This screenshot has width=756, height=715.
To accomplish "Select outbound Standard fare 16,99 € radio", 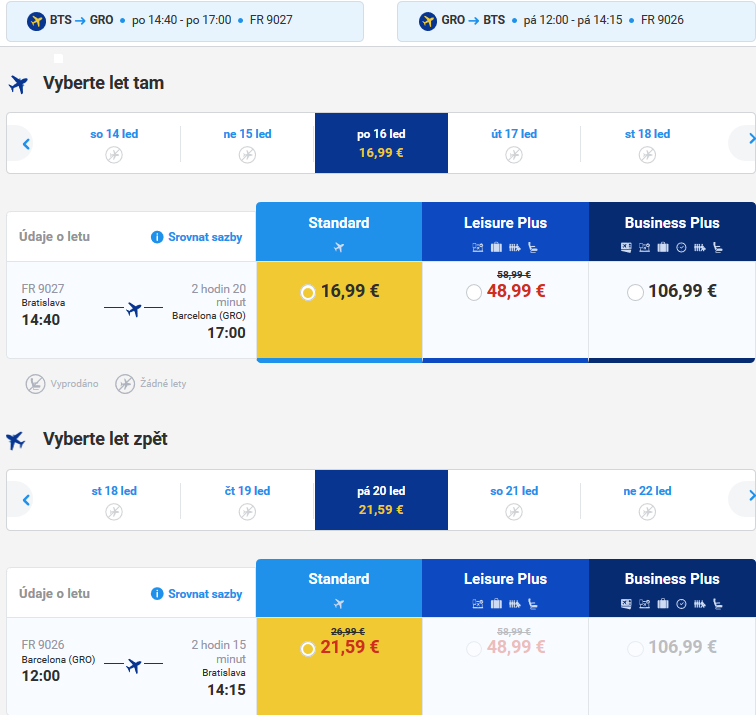I will (x=308, y=293).
